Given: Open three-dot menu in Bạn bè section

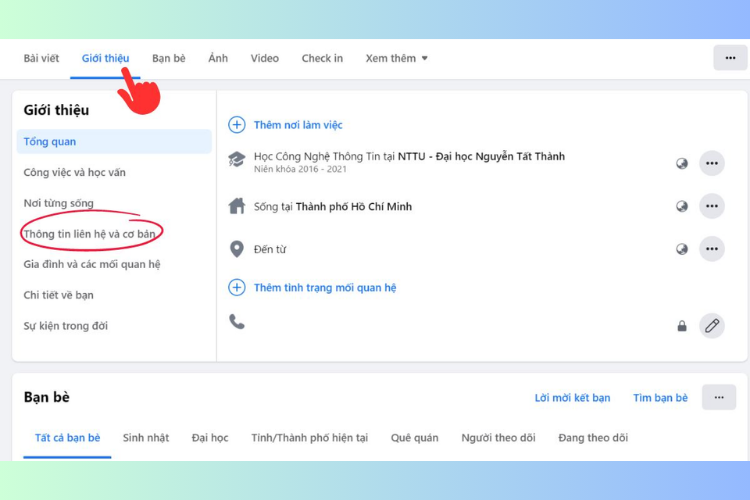Looking at the screenshot, I should 719,397.
